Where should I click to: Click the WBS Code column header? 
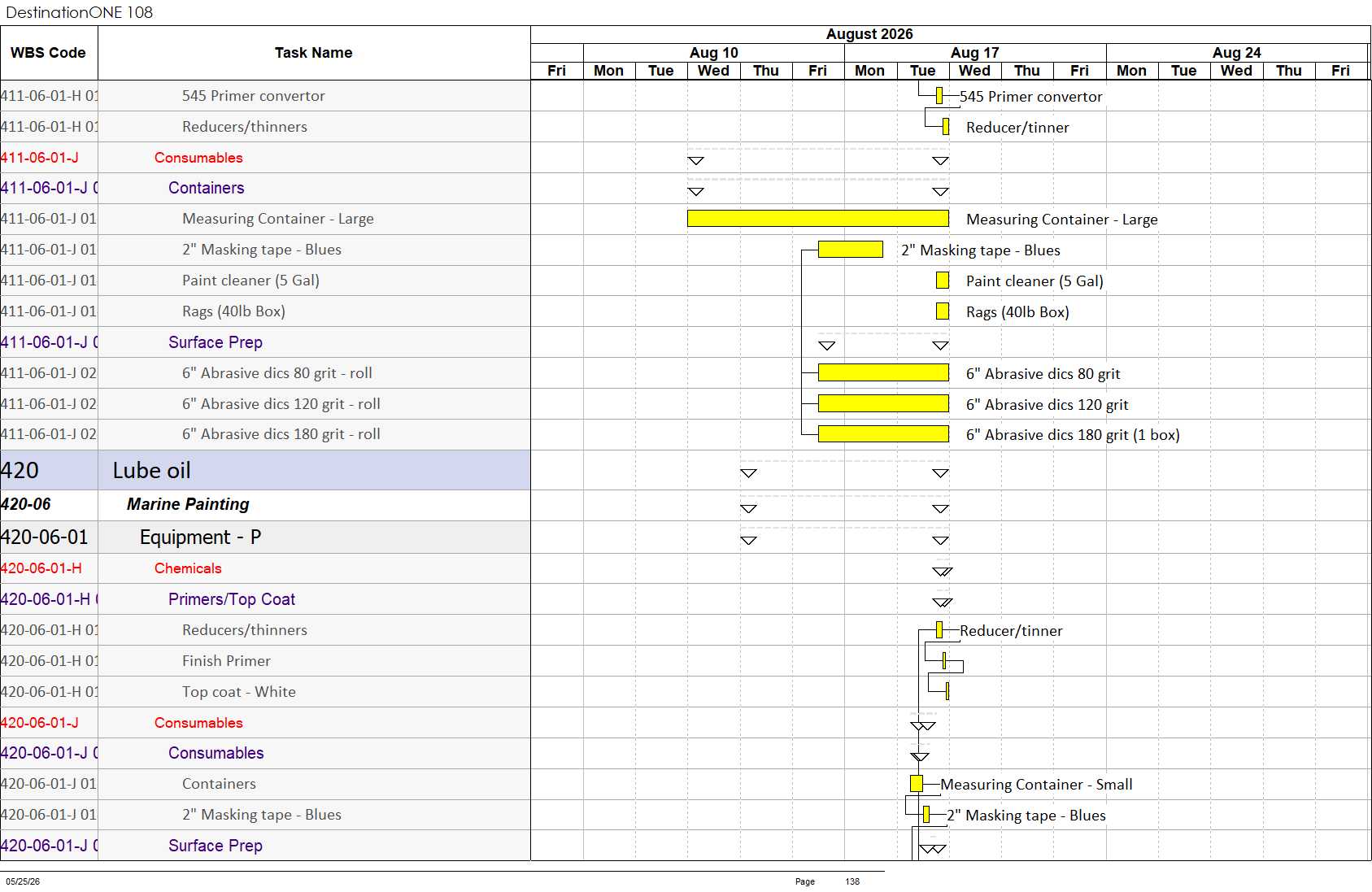49,53
